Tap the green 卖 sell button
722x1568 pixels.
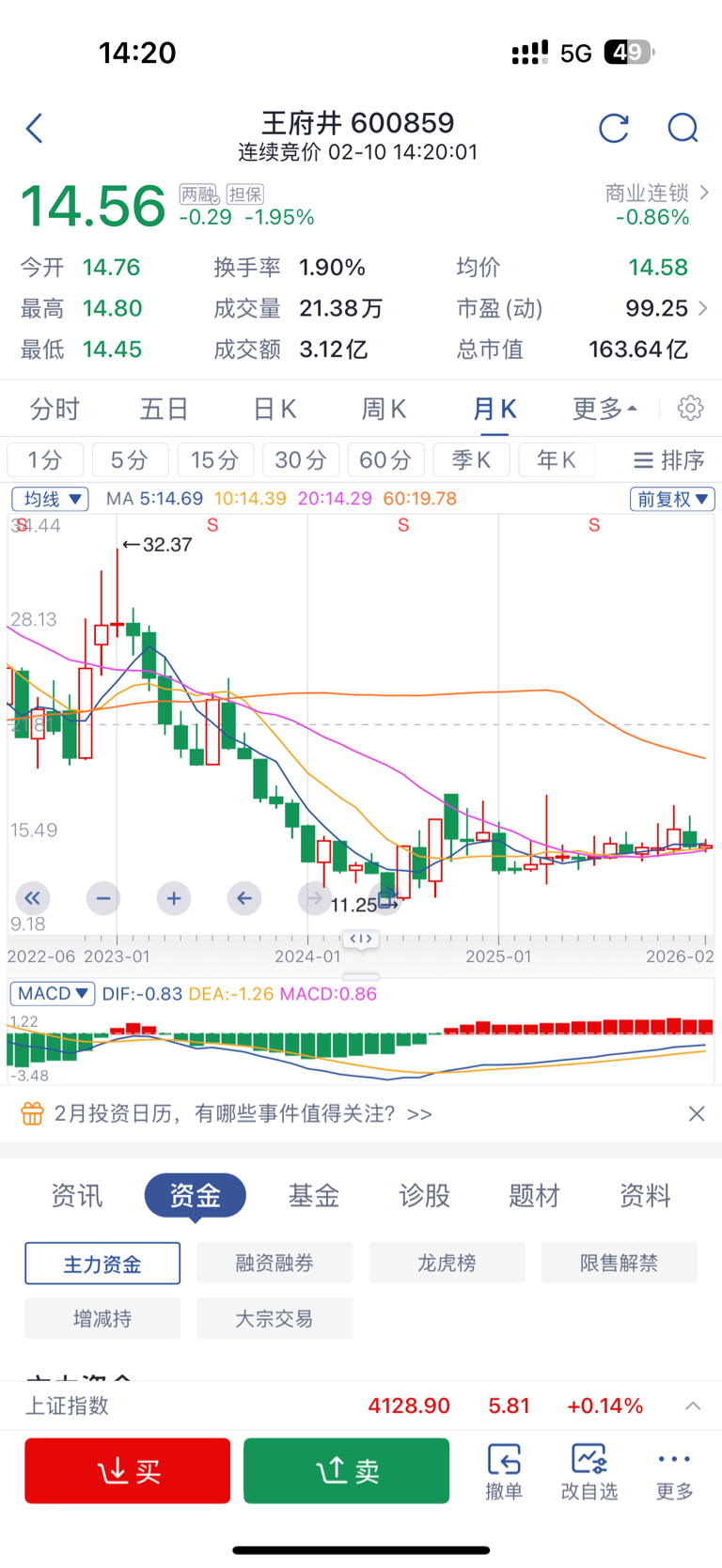[347, 1470]
